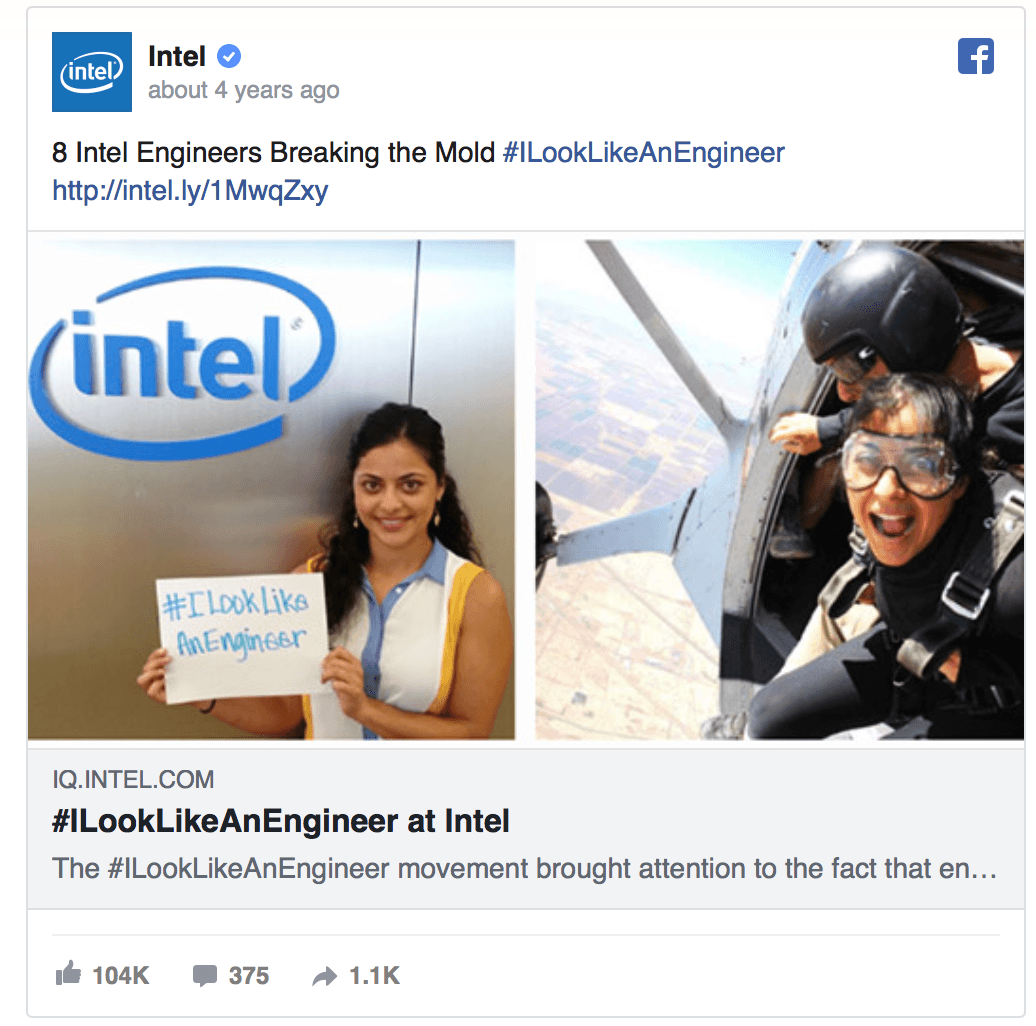The height and width of the screenshot is (1026, 1036).
Task: View the 375 comments count
Action: click(x=249, y=976)
